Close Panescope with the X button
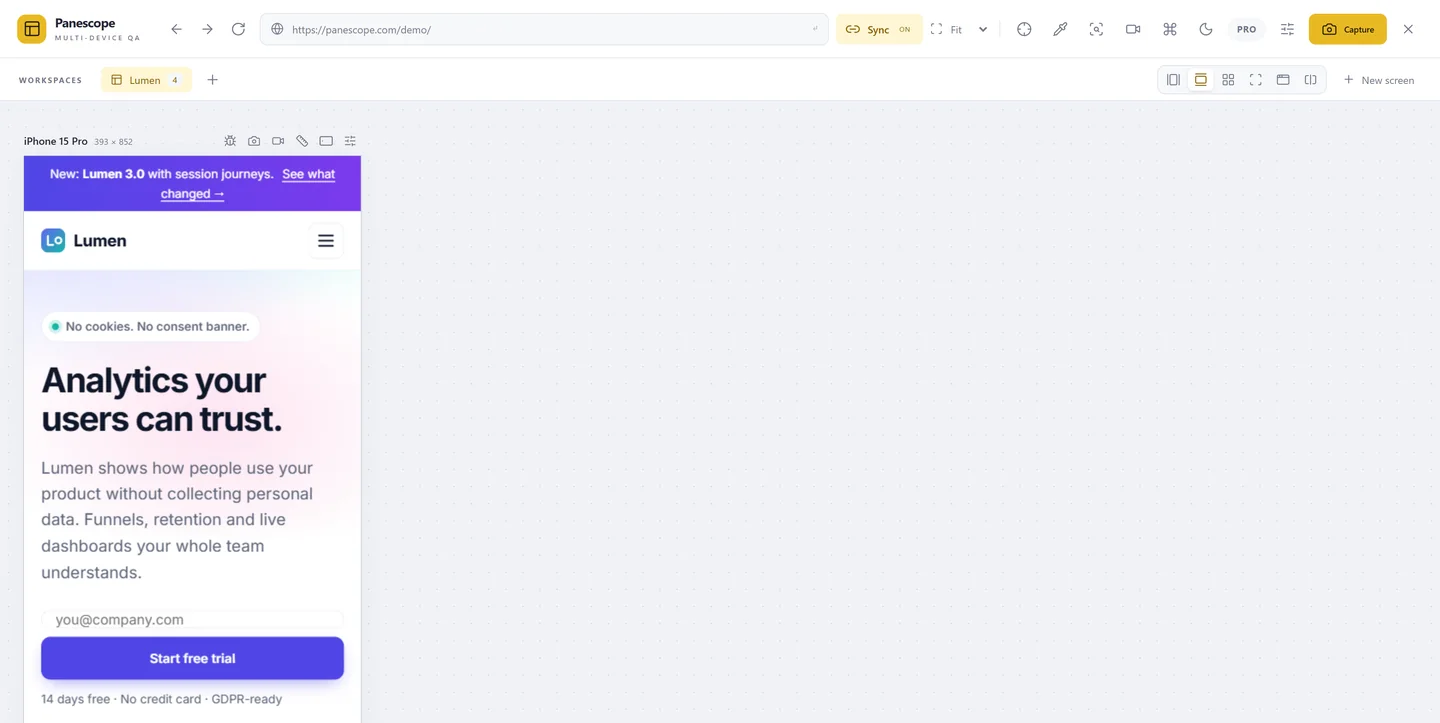The image size is (1440, 723). tap(1408, 29)
